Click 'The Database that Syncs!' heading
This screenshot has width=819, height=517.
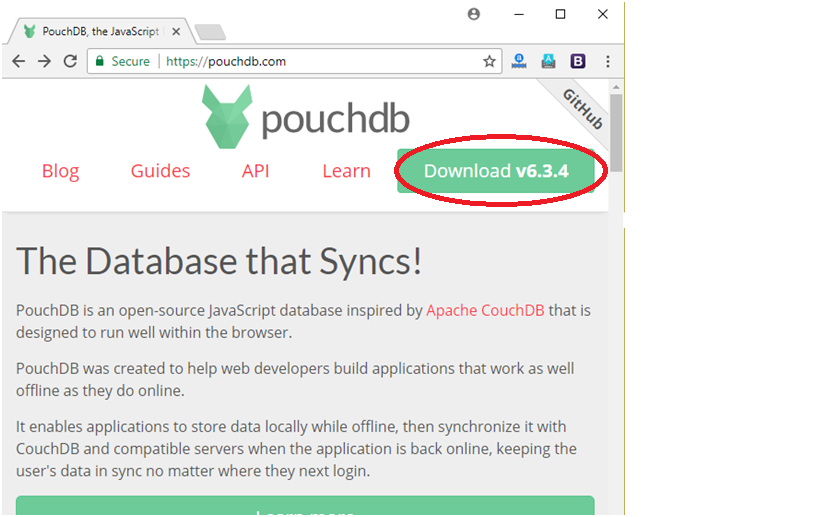coord(219,261)
